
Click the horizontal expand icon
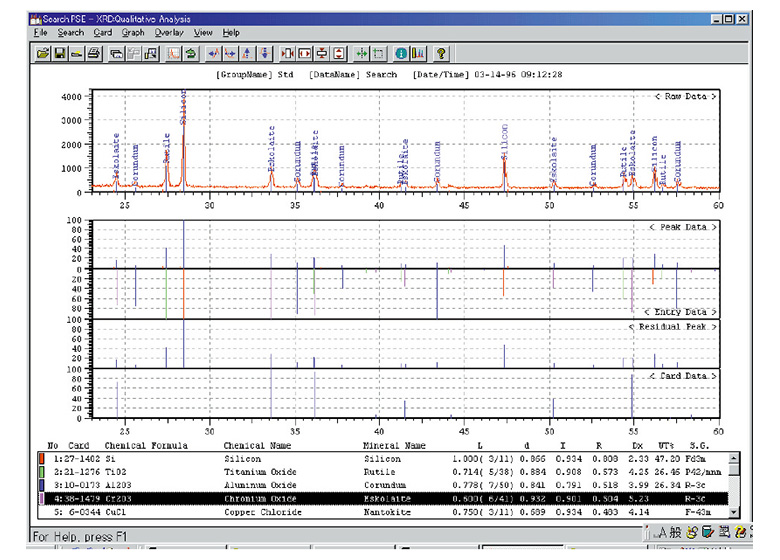tap(304, 53)
